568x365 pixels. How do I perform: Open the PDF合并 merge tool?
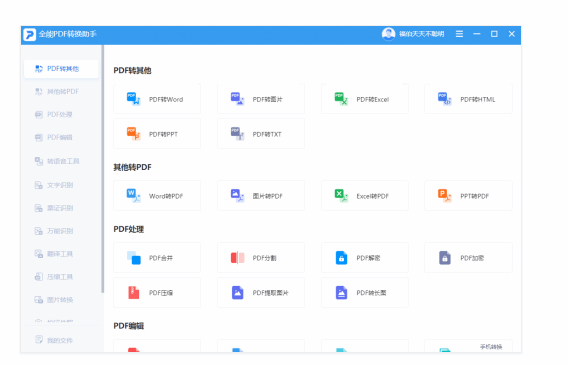[157, 257]
